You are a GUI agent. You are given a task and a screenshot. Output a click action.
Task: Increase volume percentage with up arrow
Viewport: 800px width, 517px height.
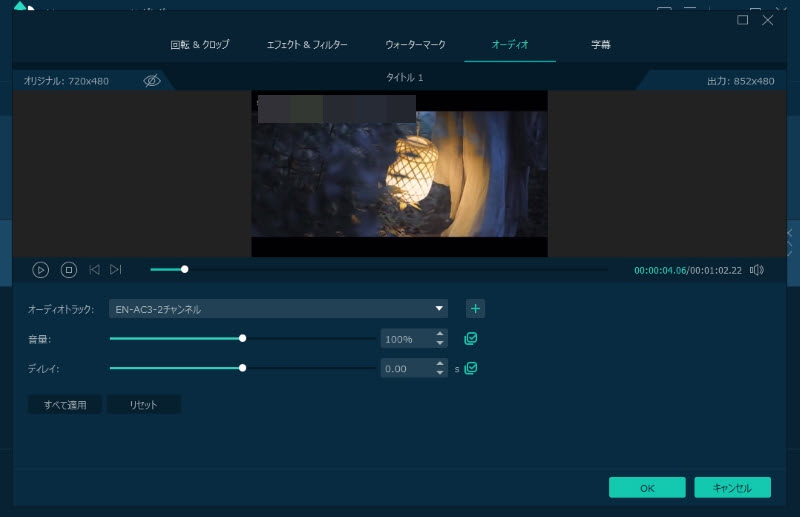440,335
